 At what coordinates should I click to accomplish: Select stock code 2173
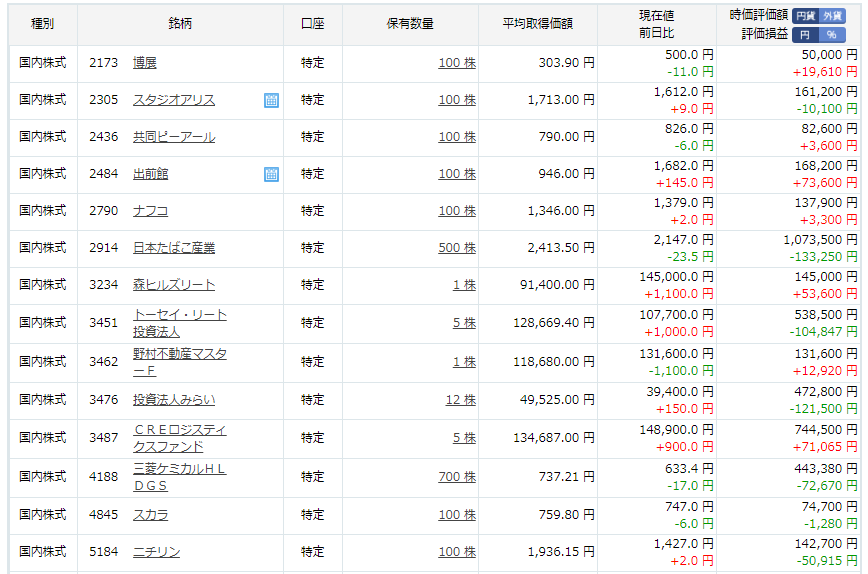click(104, 63)
